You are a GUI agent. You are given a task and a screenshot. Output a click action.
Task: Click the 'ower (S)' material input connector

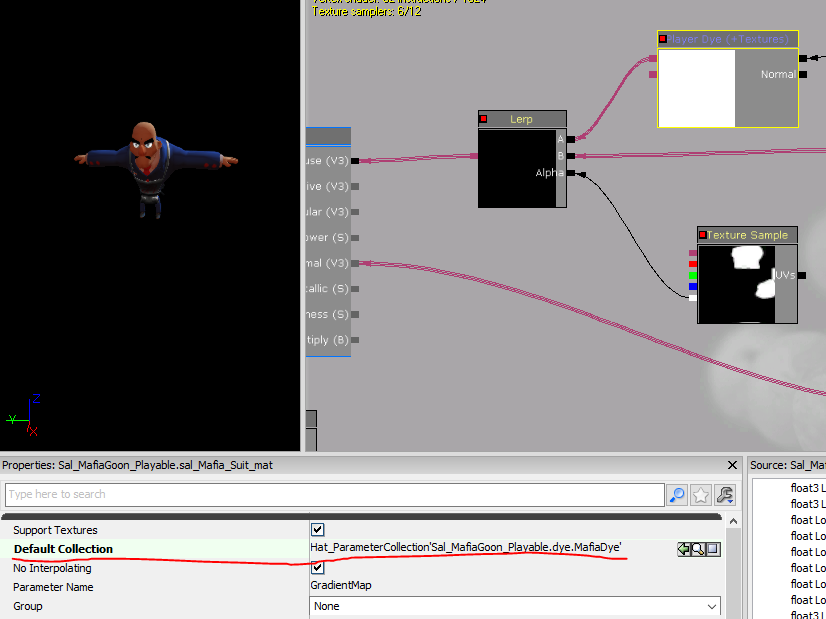[x=355, y=238]
